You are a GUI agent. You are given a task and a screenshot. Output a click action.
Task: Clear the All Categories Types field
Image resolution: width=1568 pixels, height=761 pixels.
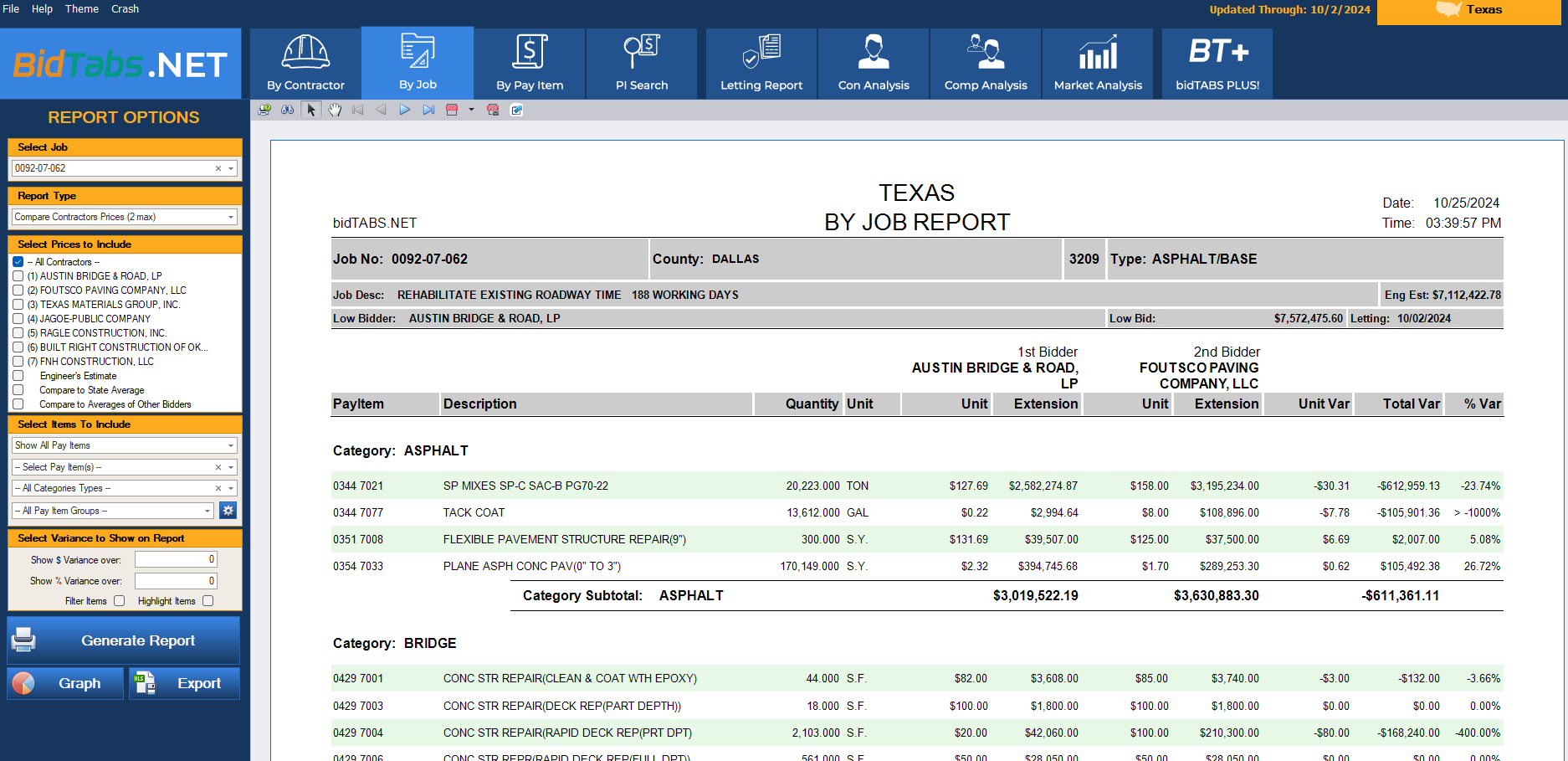(218, 488)
